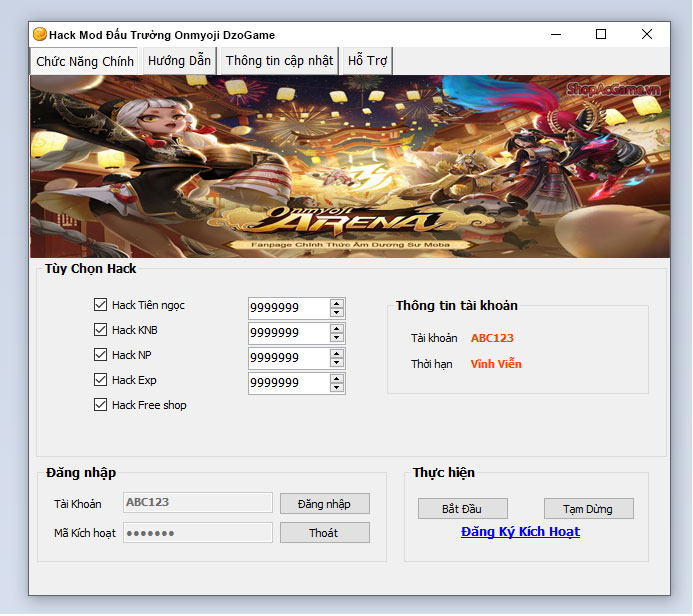This screenshot has width=693, height=616.
Task: Switch to the Chức Năng Chính tab
Action: (85, 61)
